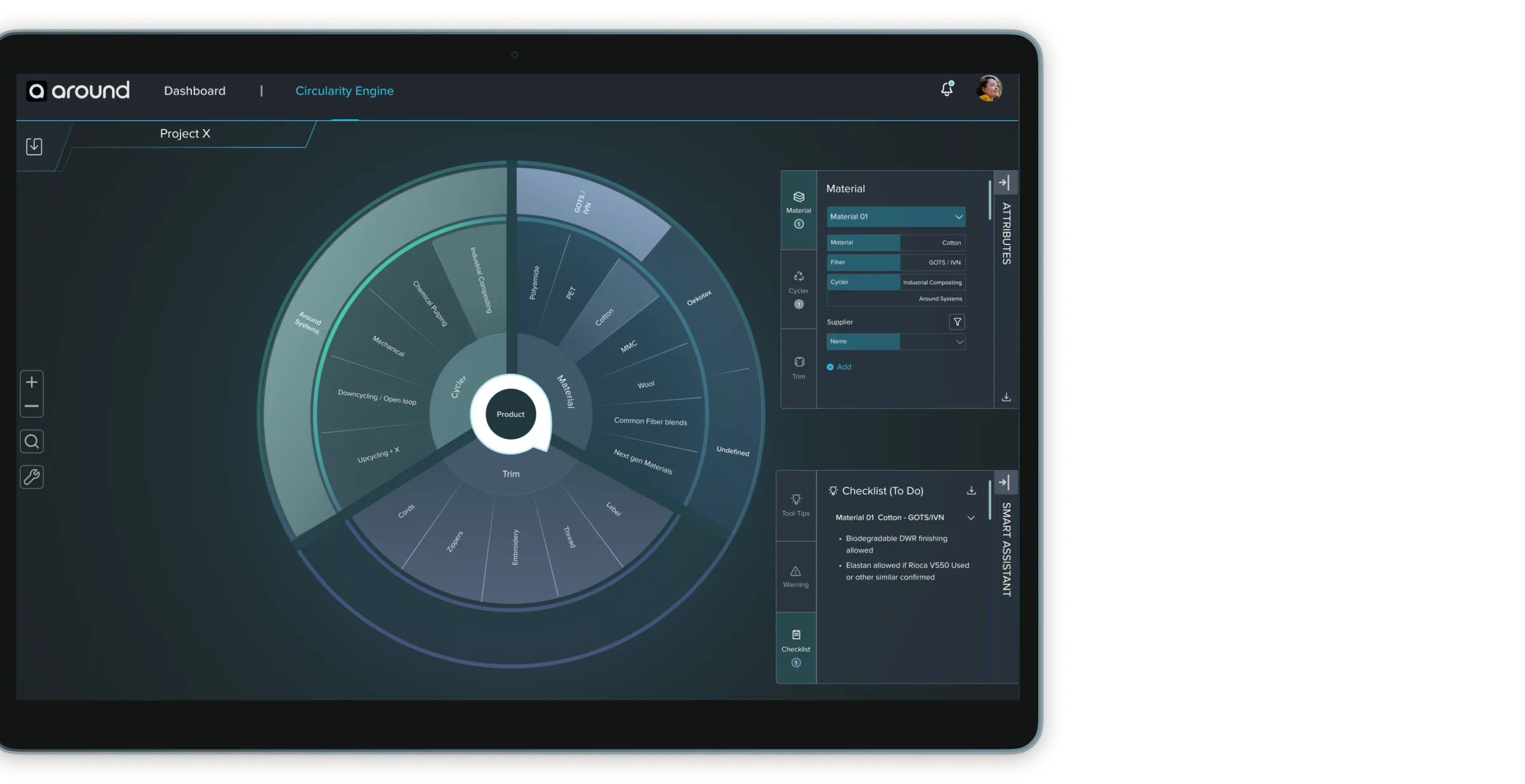Screen dimensions: 1525x784
Task: Open the Circularity Engine view
Action: (x=344, y=91)
